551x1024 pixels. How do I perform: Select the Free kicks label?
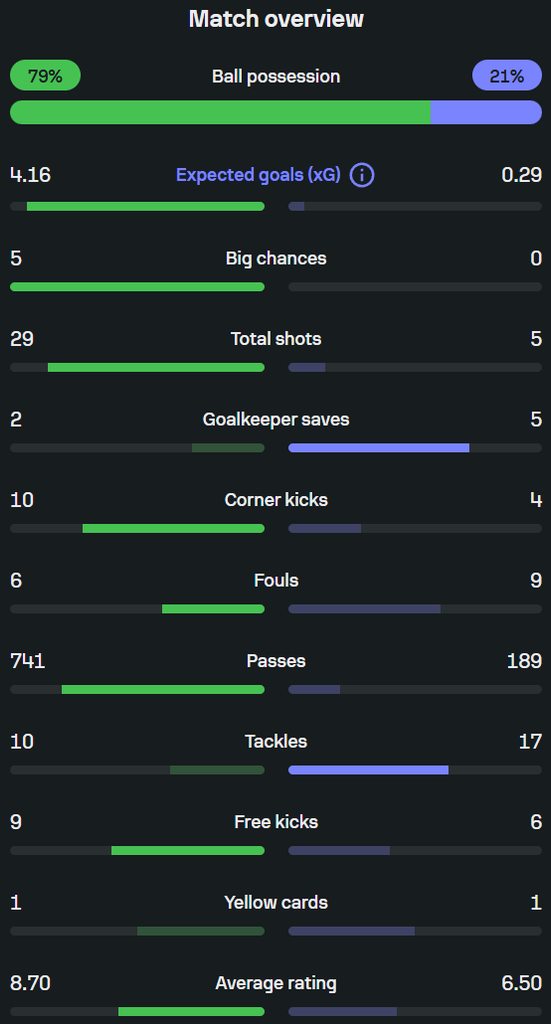[276, 822]
